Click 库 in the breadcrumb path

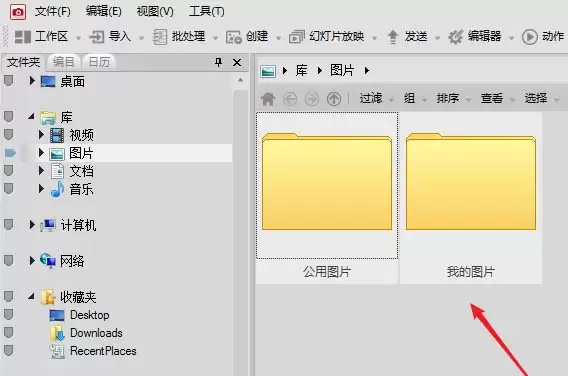[301, 70]
